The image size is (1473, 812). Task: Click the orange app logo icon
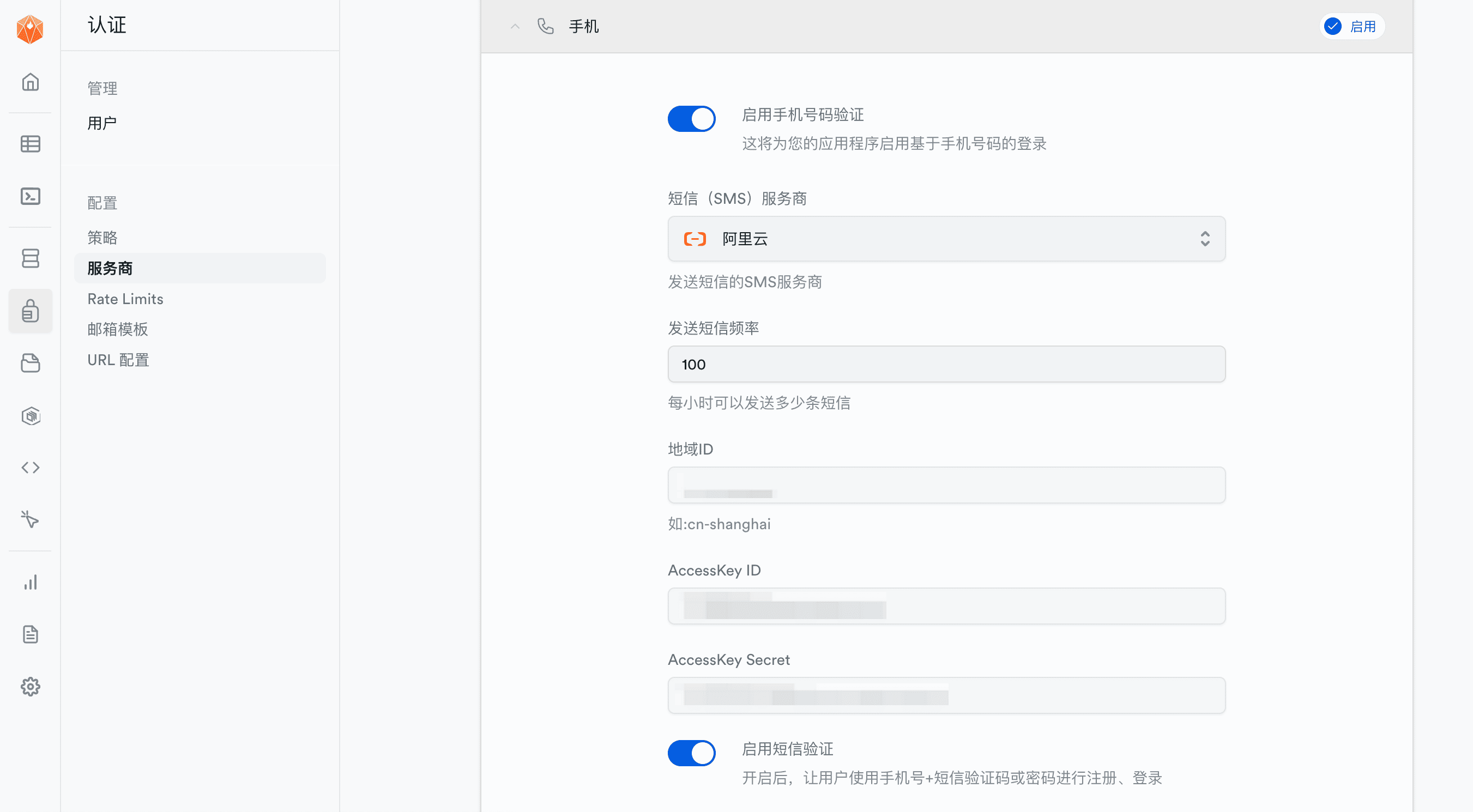click(31, 30)
